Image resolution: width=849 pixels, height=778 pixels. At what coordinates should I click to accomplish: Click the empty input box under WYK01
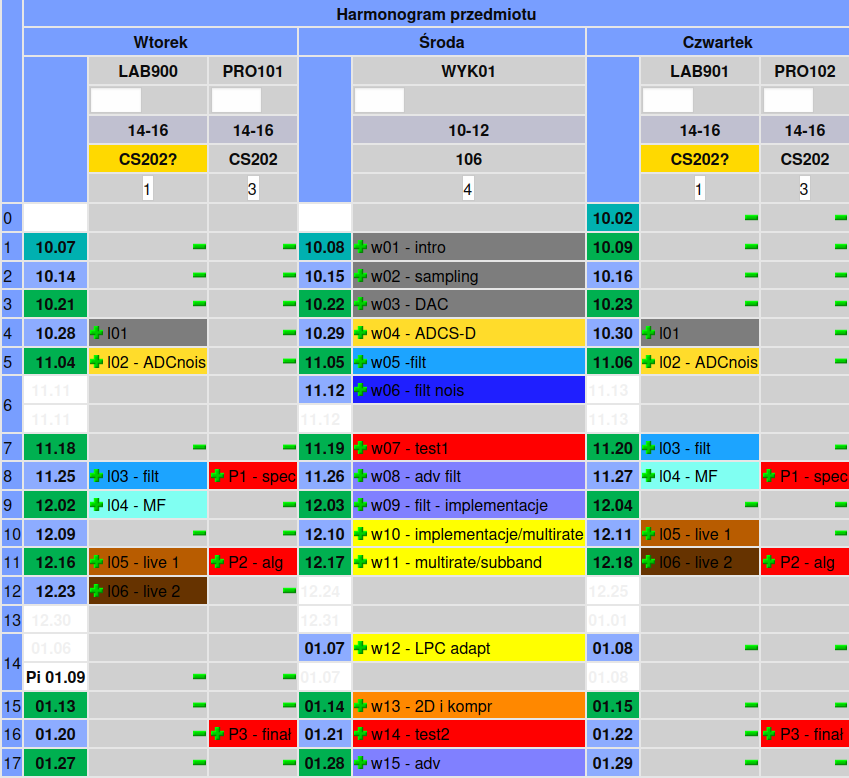[379, 100]
